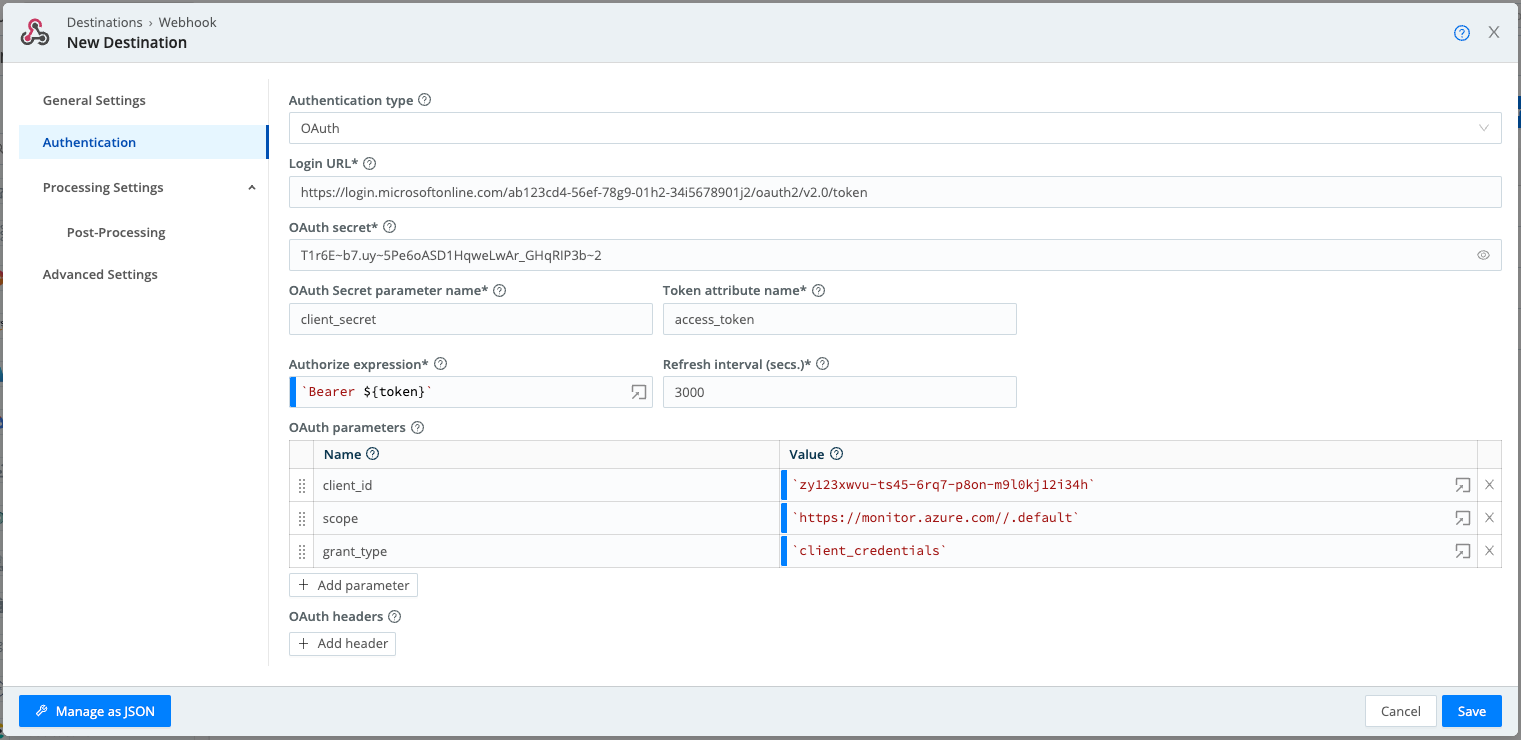
Task: Save the new destination
Action: click(x=1471, y=711)
